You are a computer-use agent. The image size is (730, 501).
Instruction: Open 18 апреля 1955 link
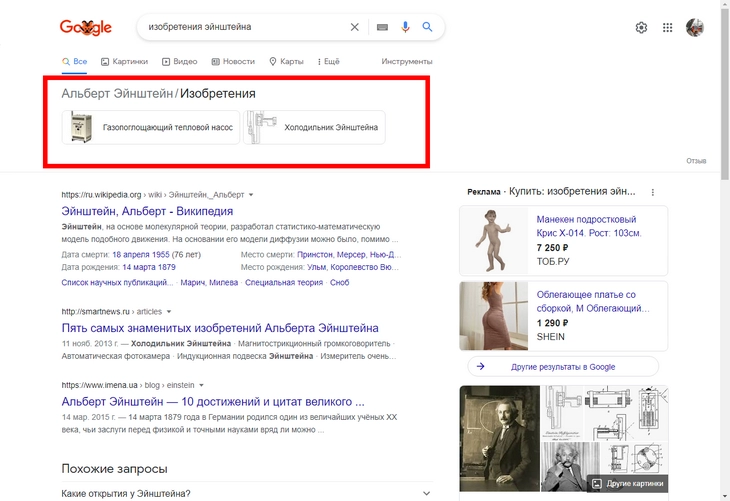pyautogui.click(x=141, y=255)
